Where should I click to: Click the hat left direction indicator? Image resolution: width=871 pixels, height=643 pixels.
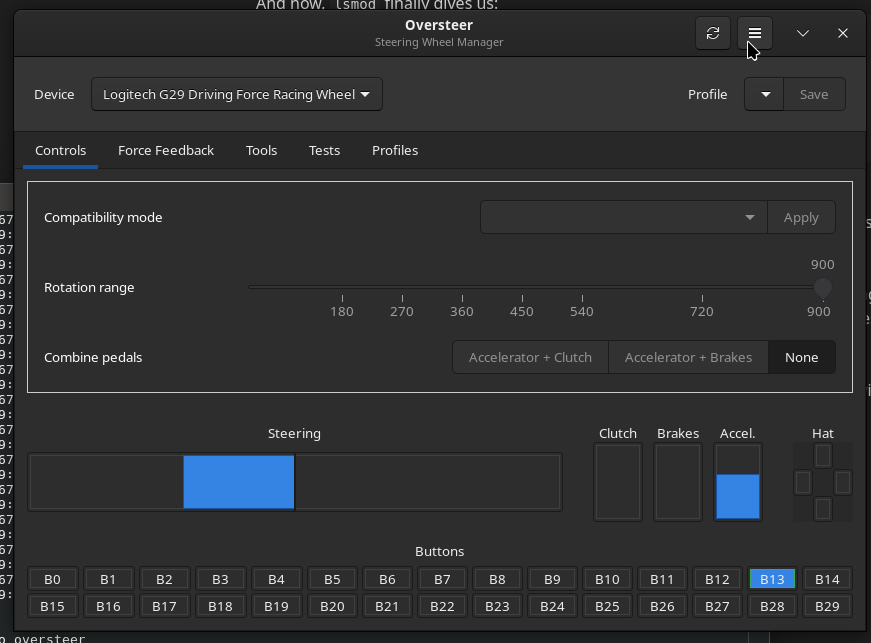[x=802, y=483]
